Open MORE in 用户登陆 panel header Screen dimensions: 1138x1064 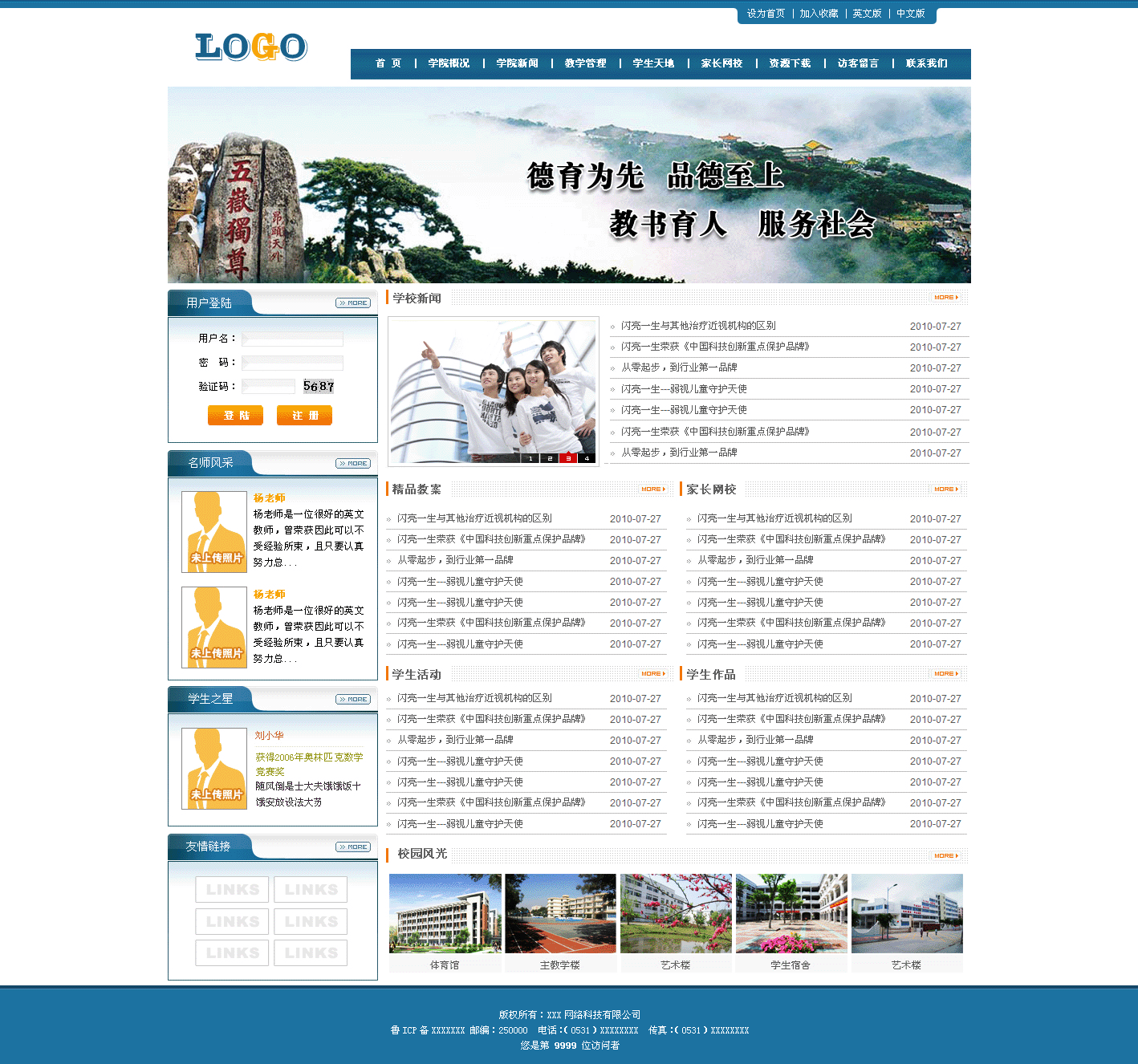(353, 303)
